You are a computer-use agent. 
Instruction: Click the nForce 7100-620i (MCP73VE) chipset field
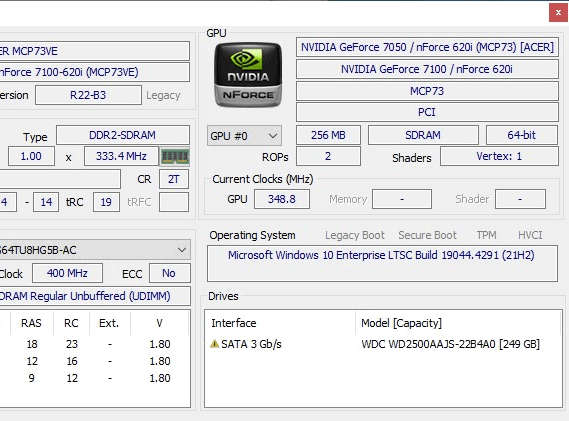click(95, 72)
